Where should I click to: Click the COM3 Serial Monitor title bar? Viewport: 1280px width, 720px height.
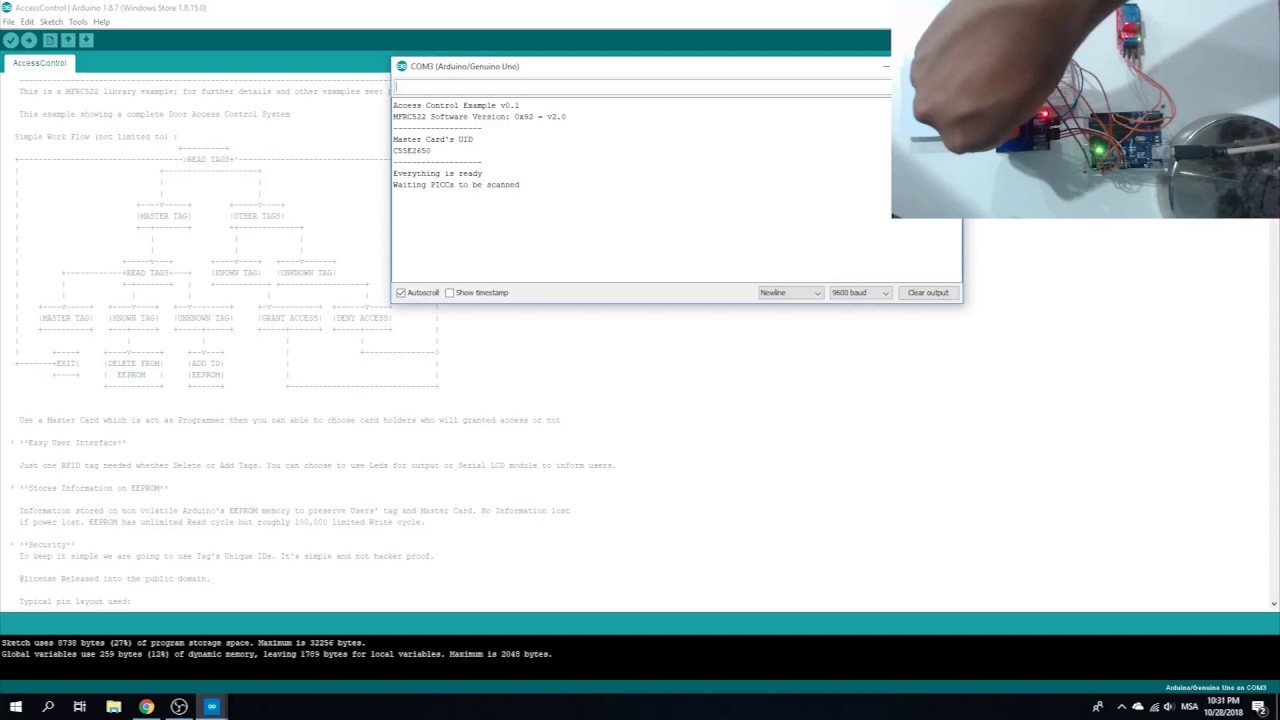tap(640, 66)
